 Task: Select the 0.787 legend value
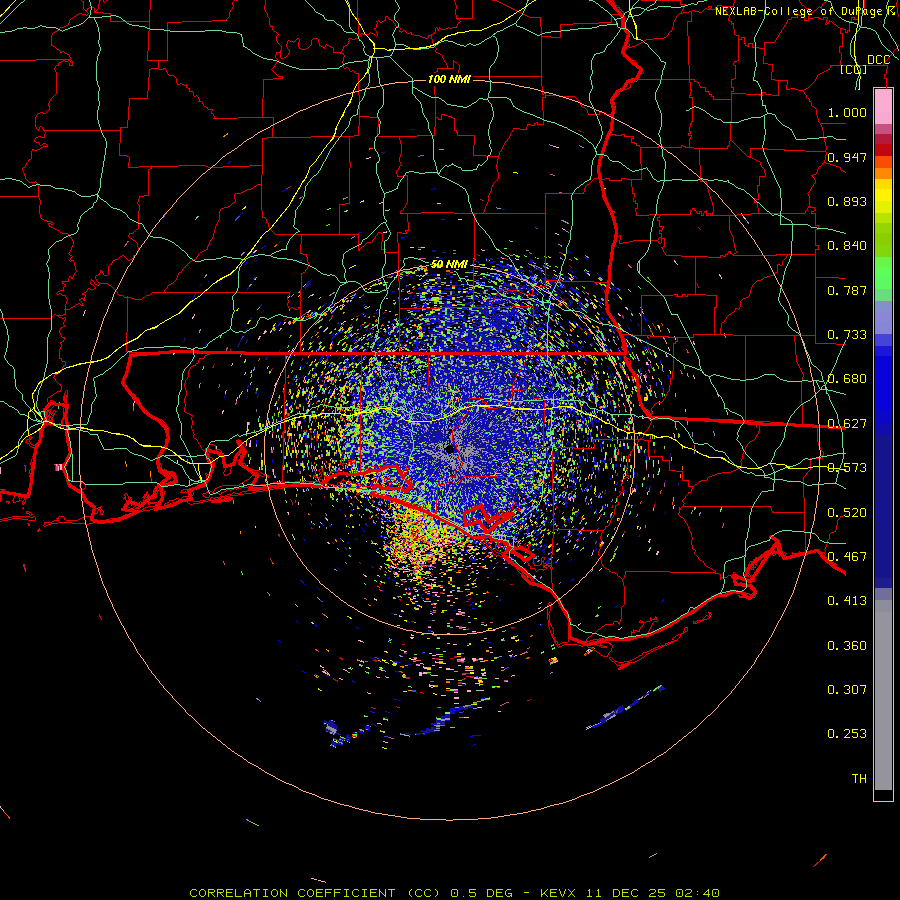[847, 290]
